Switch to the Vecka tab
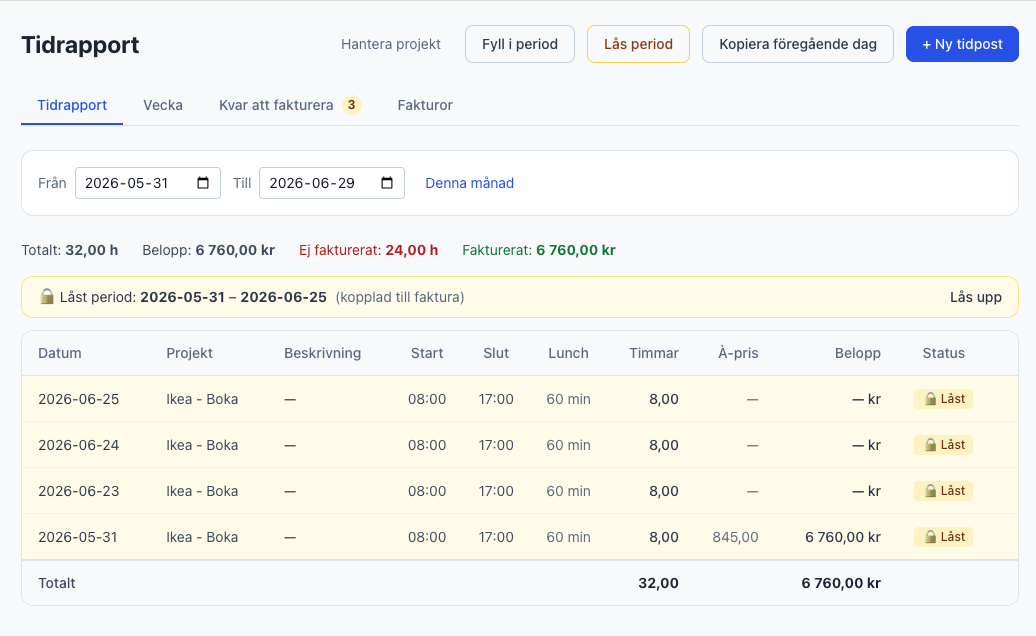 coord(163,105)
